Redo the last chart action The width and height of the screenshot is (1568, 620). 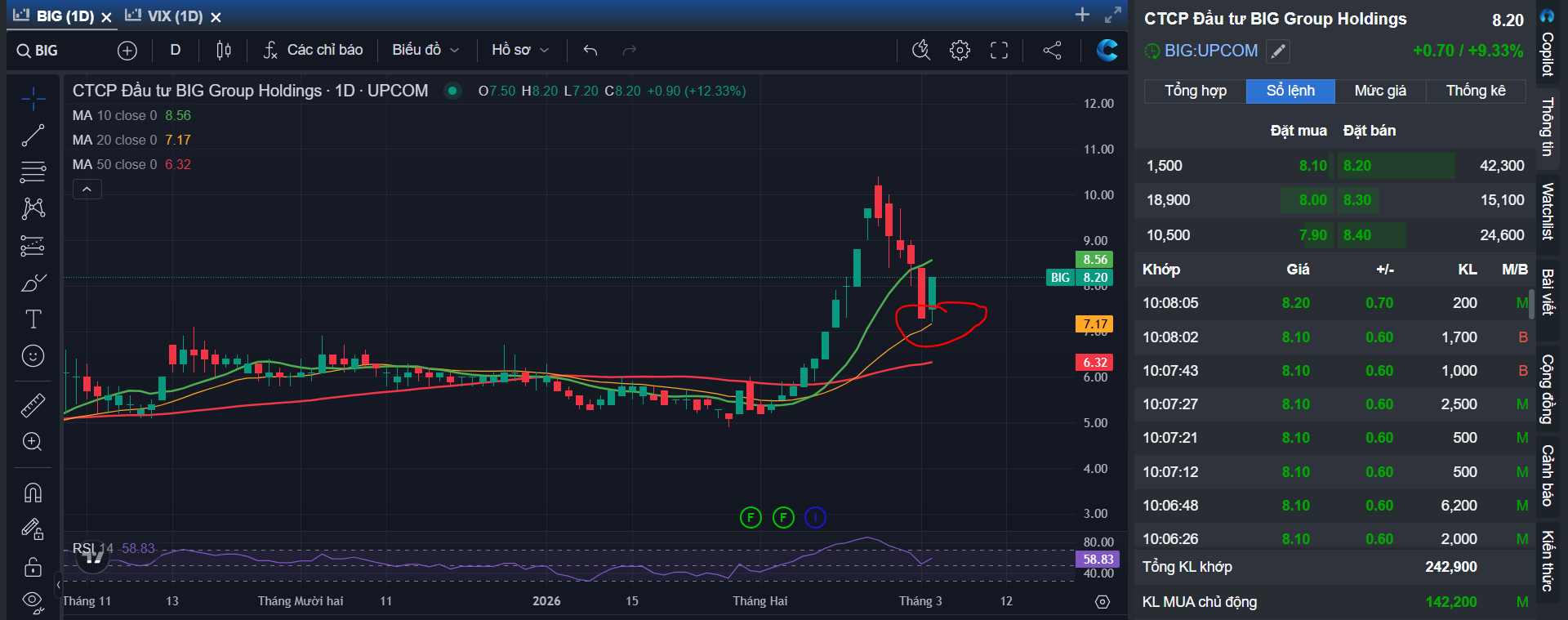(630, 51)
